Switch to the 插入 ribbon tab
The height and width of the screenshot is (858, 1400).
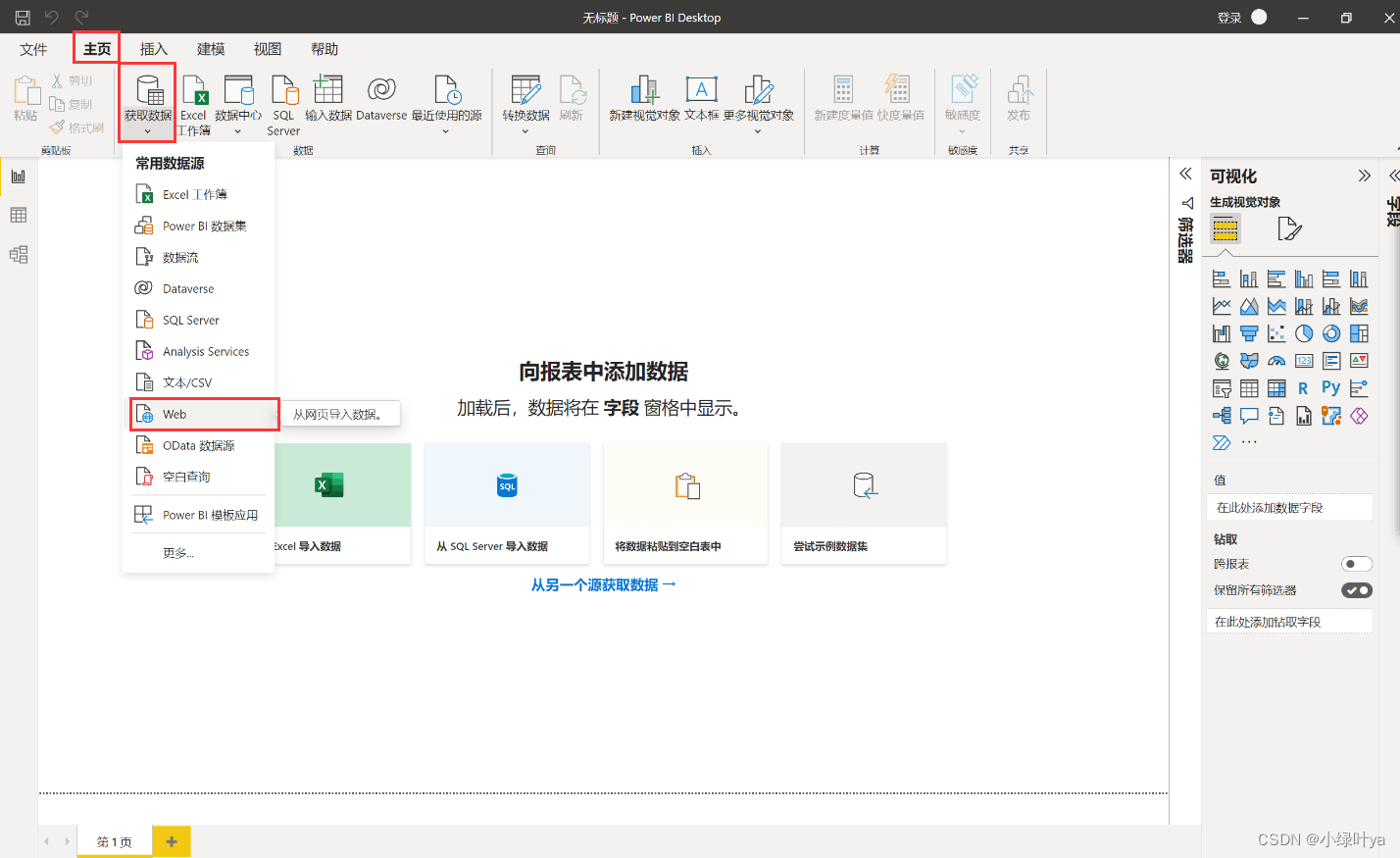pos(152,48)
